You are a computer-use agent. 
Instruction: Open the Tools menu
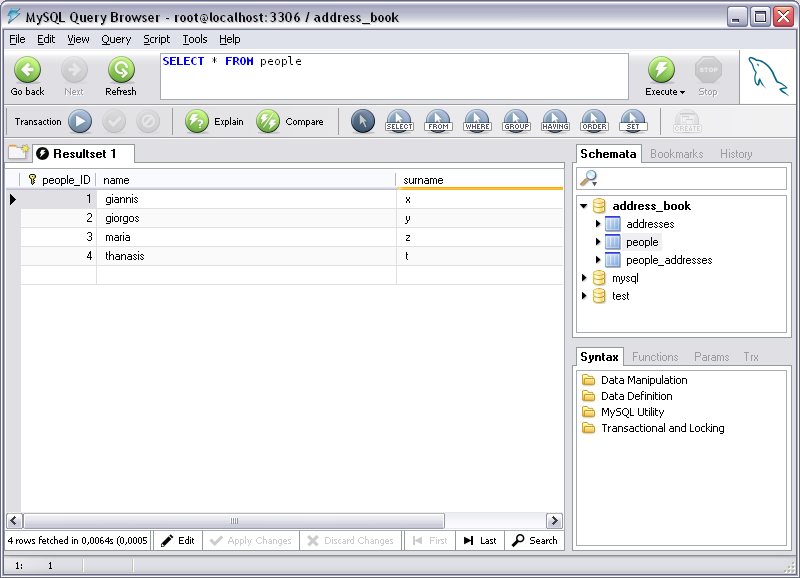pyautogui.click(x=195, y=39)
